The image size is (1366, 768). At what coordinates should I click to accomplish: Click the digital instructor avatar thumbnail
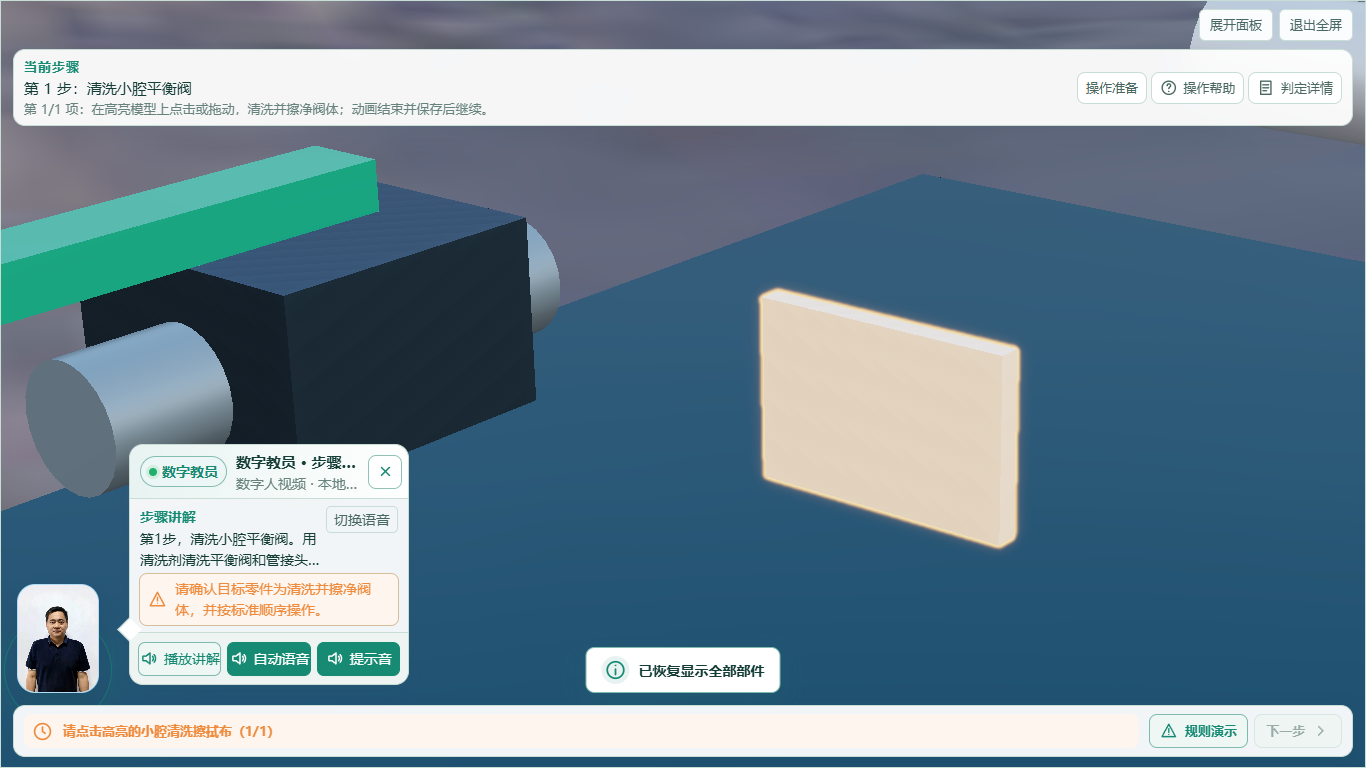(58, 639)
